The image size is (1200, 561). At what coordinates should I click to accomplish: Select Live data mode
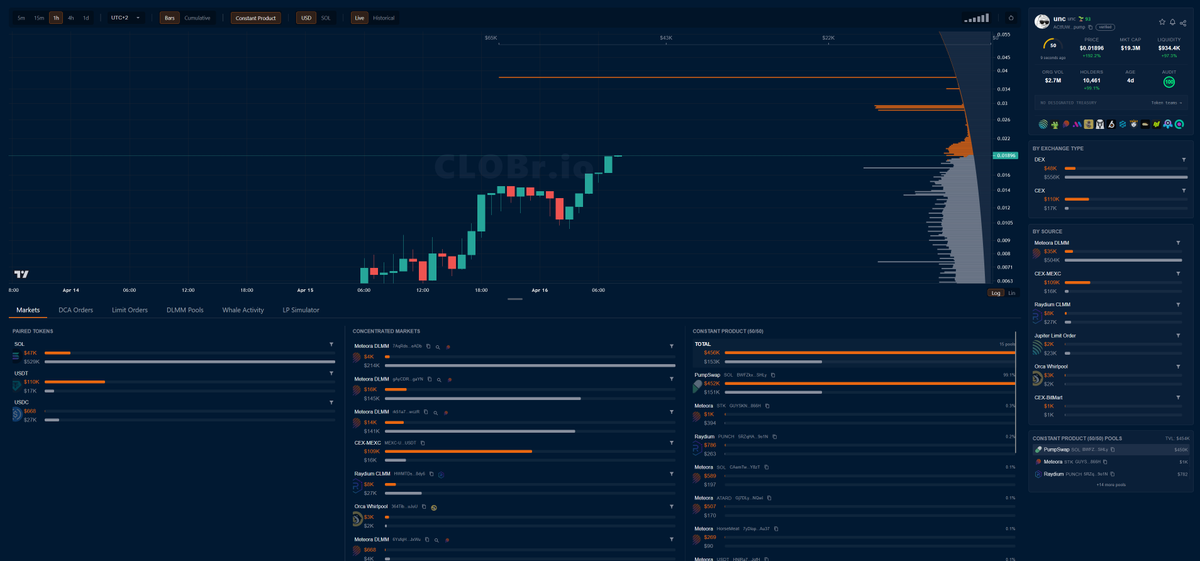click(359, 18)
